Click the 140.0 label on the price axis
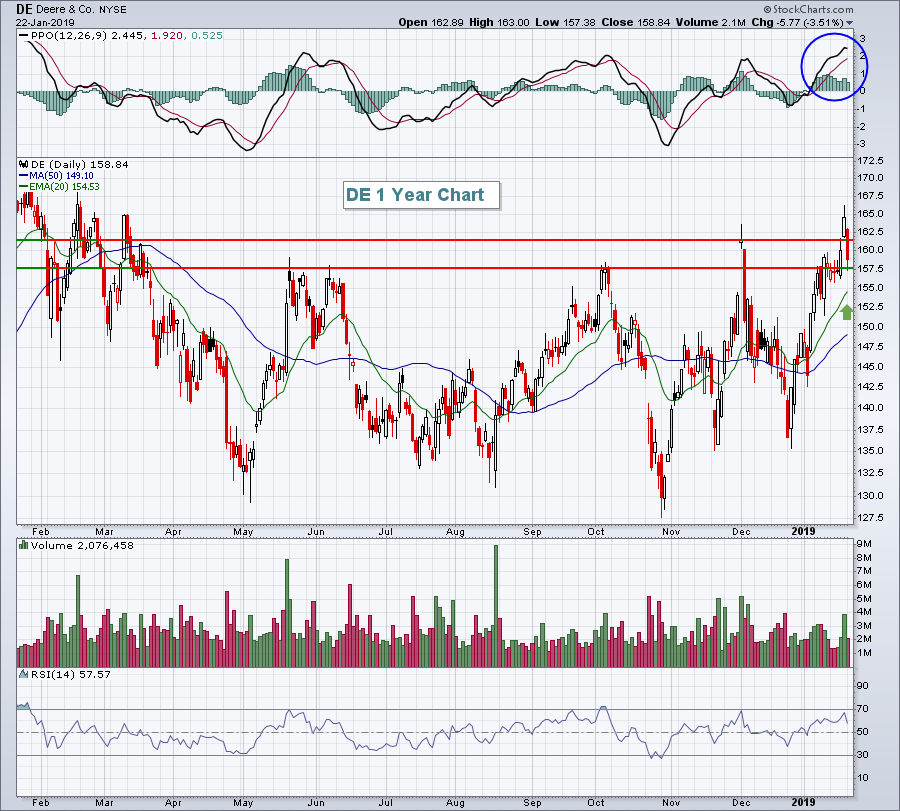This screenshot has width=900, height=811. click(x=870, y=408)
